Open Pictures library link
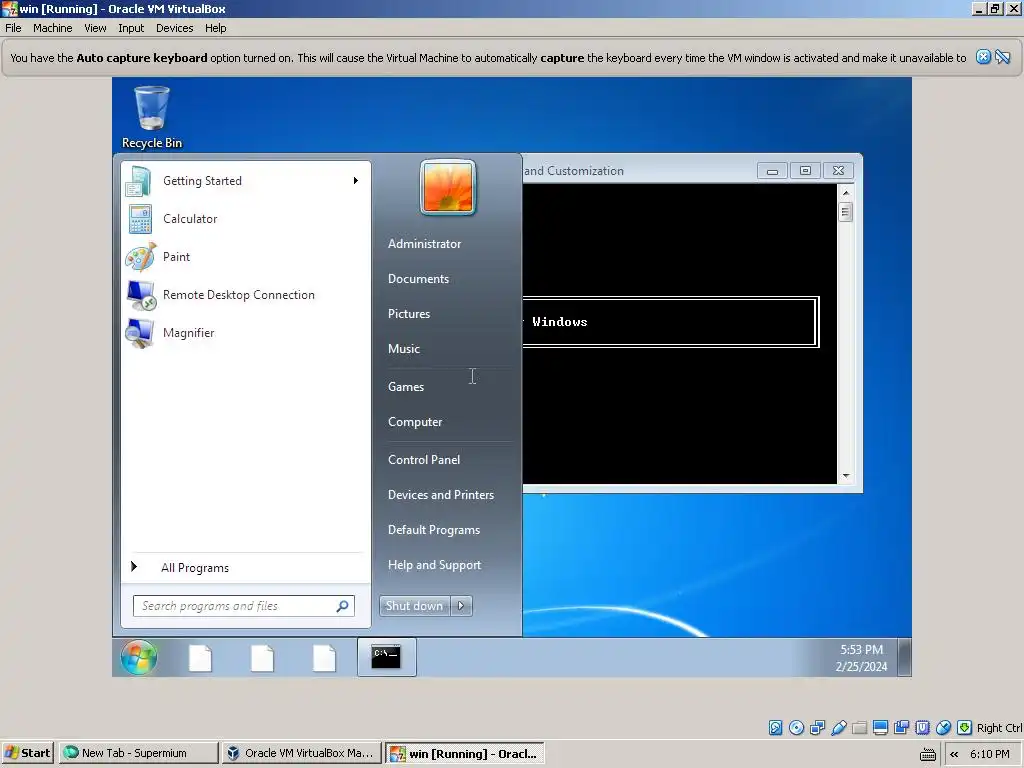 tap(409, 314)
